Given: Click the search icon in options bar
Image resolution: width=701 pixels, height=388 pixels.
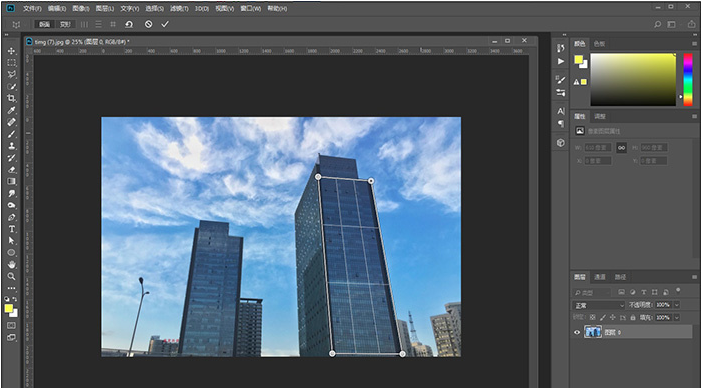Looking at the screenshot, I should click(x=657, y=25).
